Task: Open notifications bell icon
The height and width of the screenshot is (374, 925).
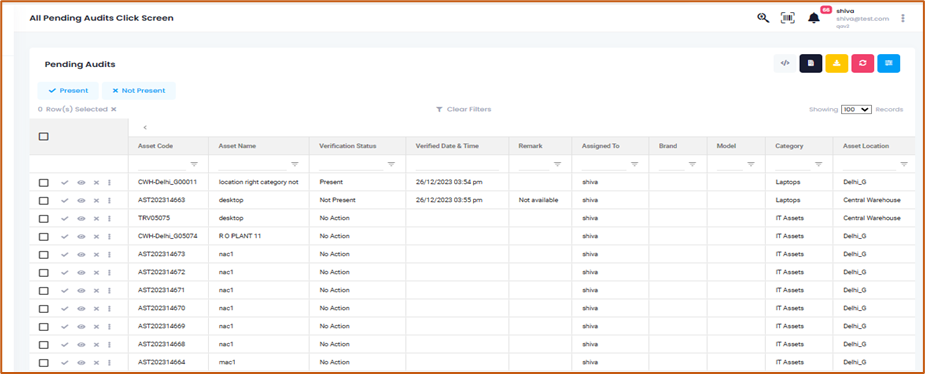Action: tap(814, 18)
